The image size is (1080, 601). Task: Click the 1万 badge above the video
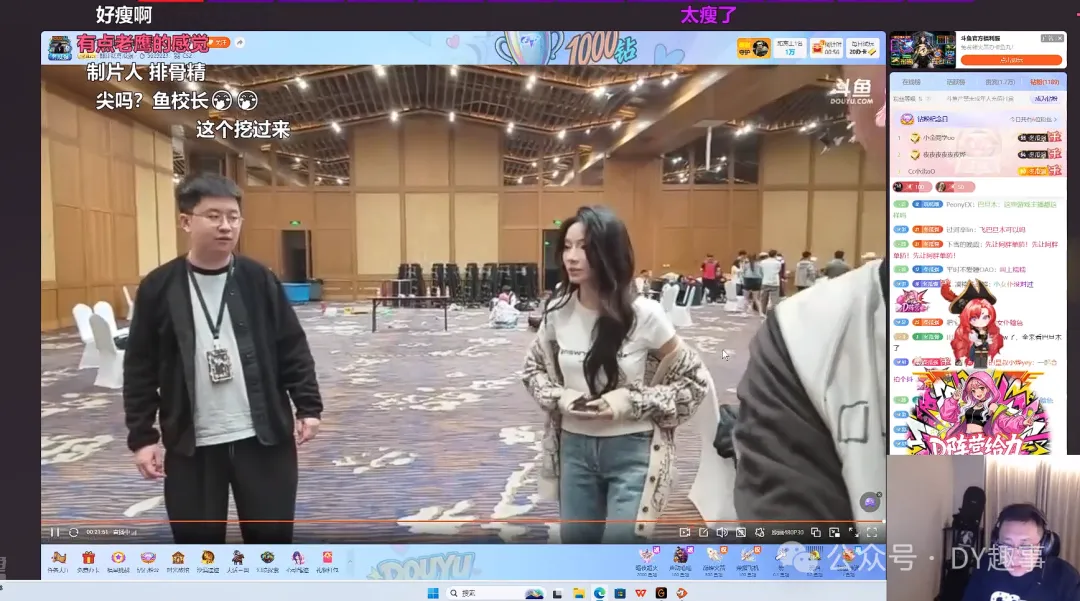(x=790, y=48)
